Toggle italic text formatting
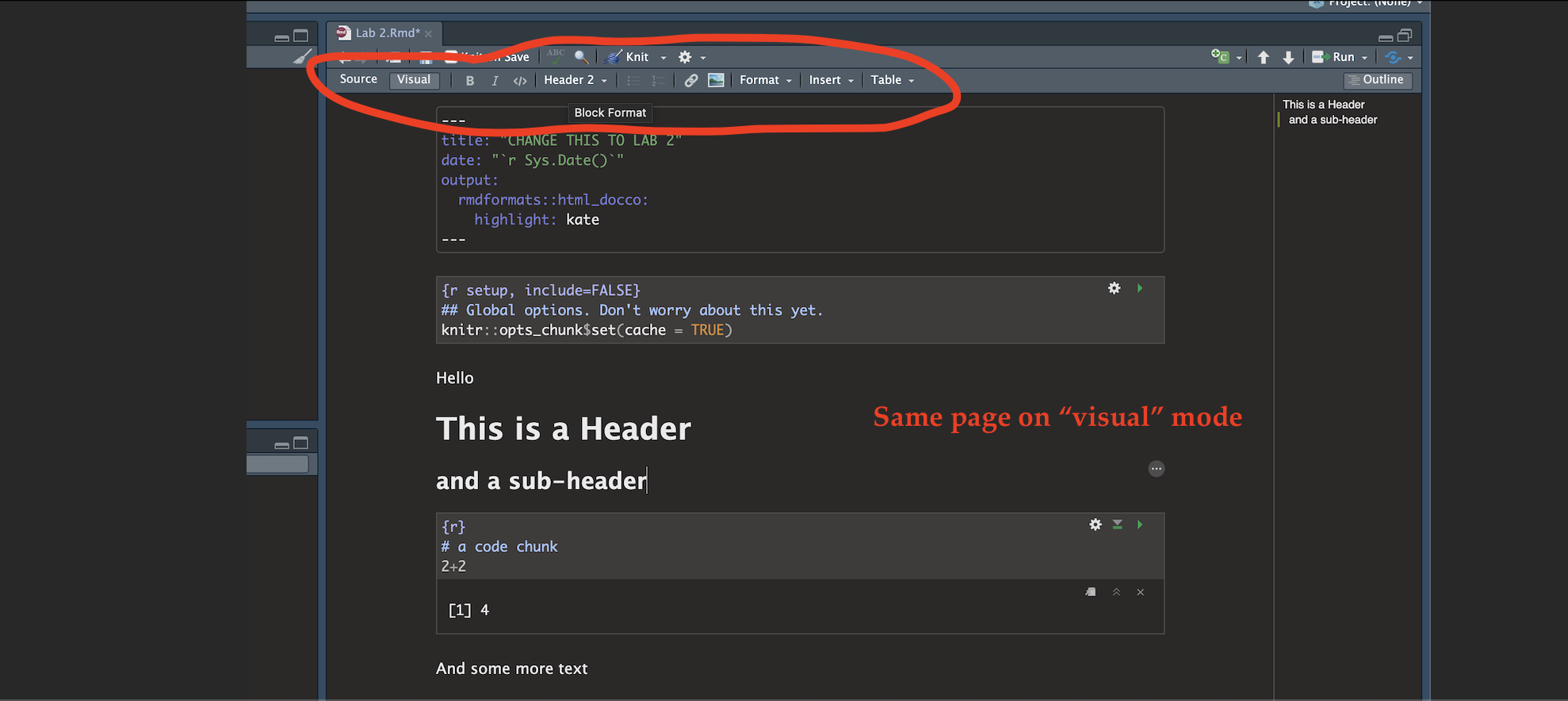Viewport: 1568px width, 701px height. tap(495, 81)
